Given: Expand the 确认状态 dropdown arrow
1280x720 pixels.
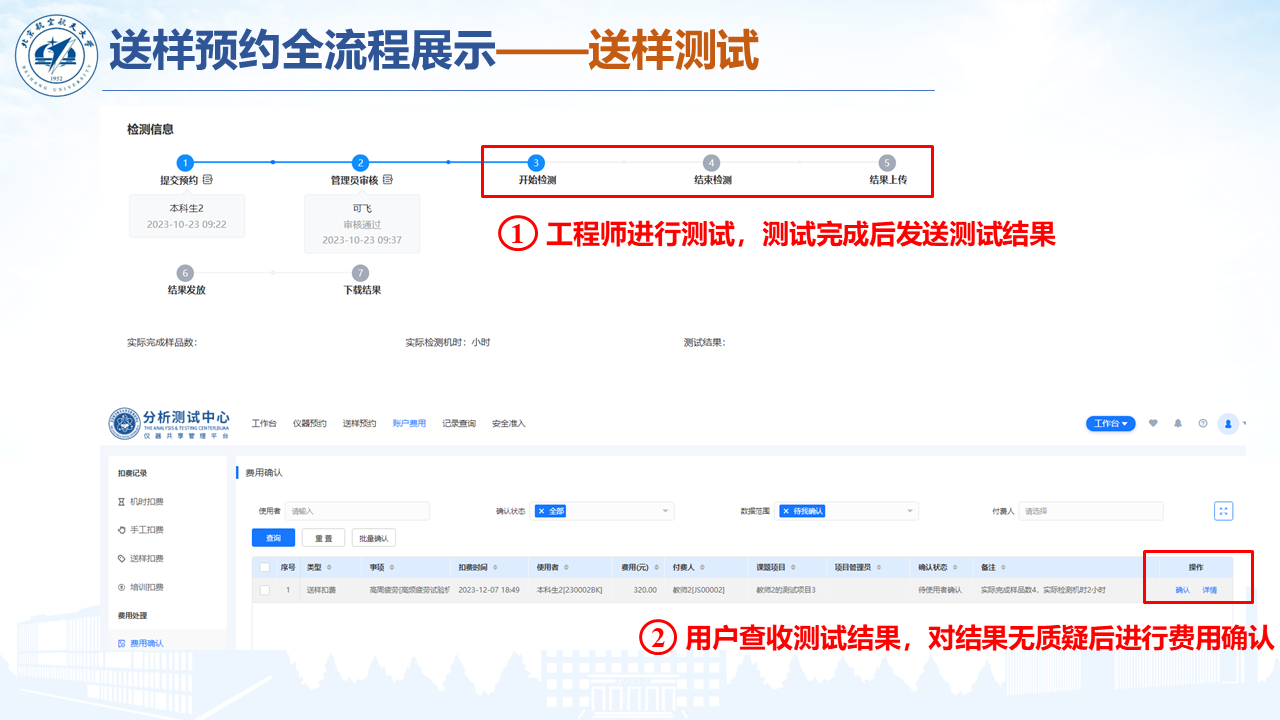Looking at the screenshot, I should pos(665,511).
